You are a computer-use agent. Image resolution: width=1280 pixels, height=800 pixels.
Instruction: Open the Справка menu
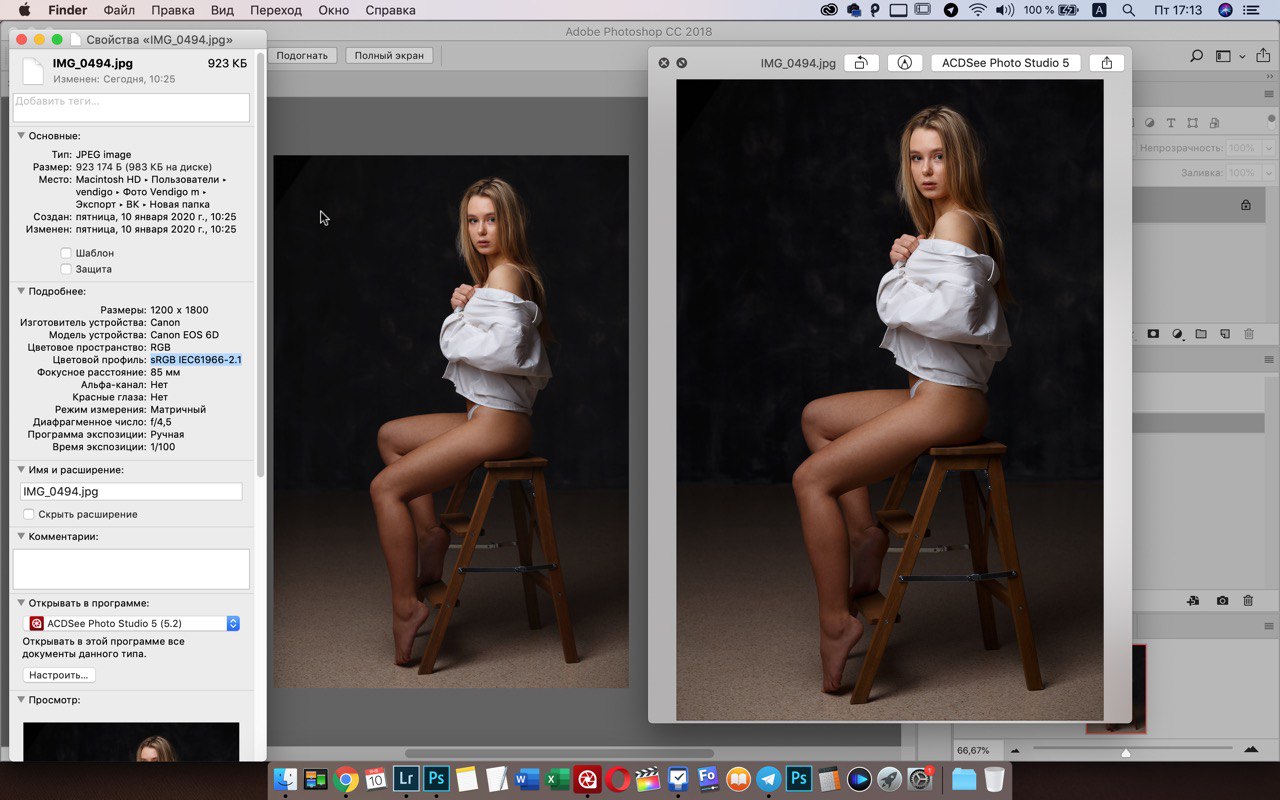point(391,10)
